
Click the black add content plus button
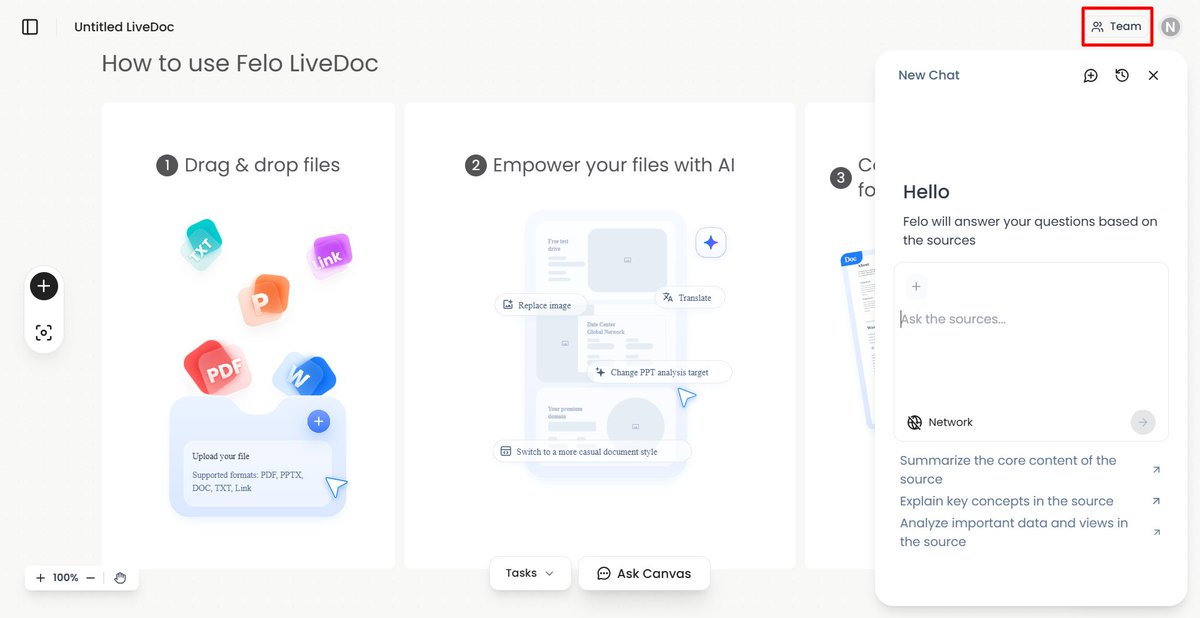44,286
